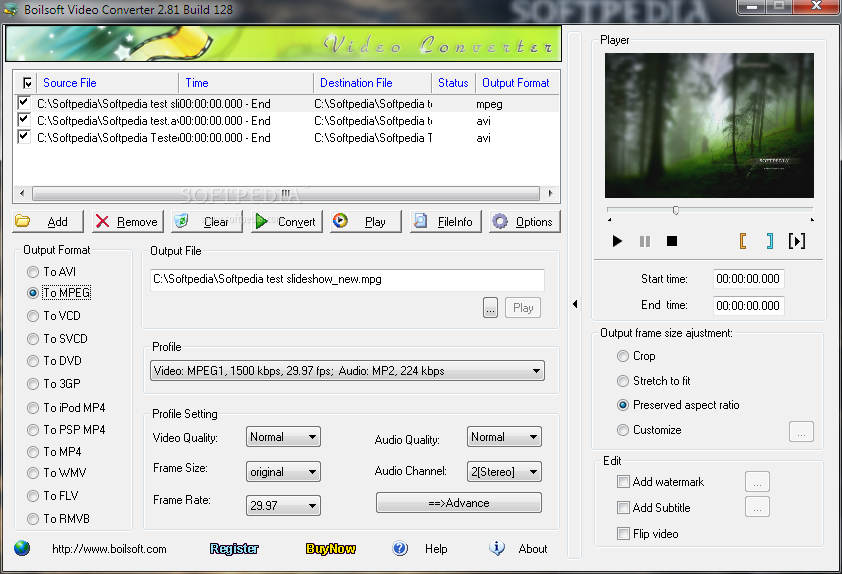The height and width of the screenshot is (574, 842).
Task: Open the Profile dropdown list
Action: coord(347,371)
